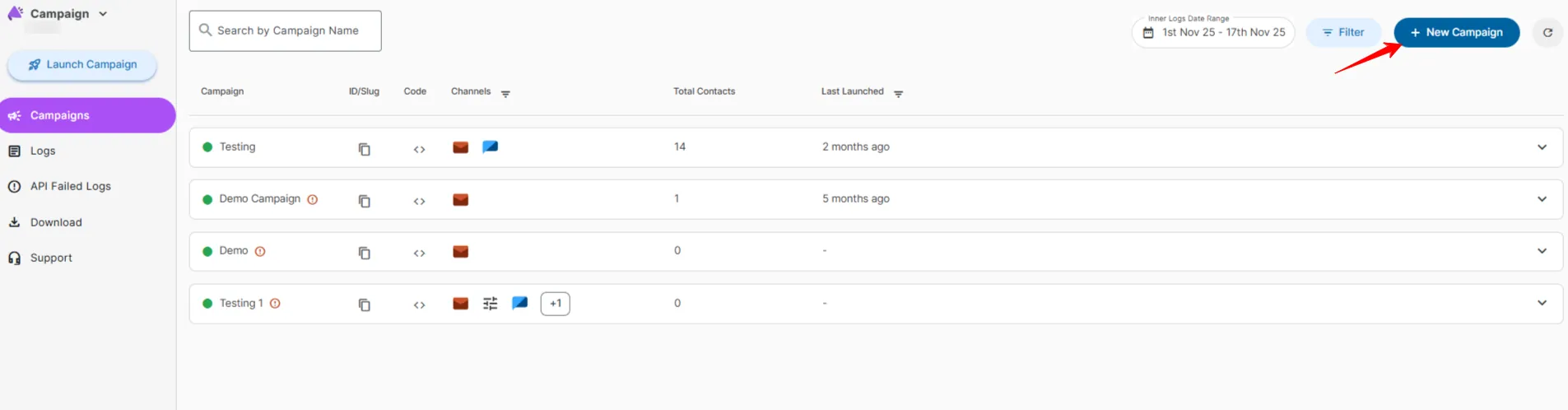Click email channel icon in Demo row

coord(460,251)
